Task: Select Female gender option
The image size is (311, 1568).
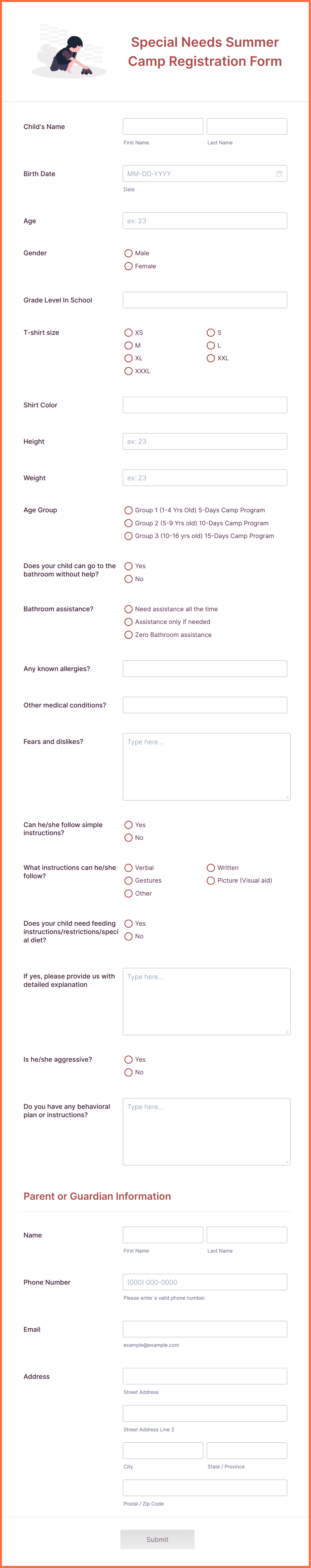Action: [128, 266]
